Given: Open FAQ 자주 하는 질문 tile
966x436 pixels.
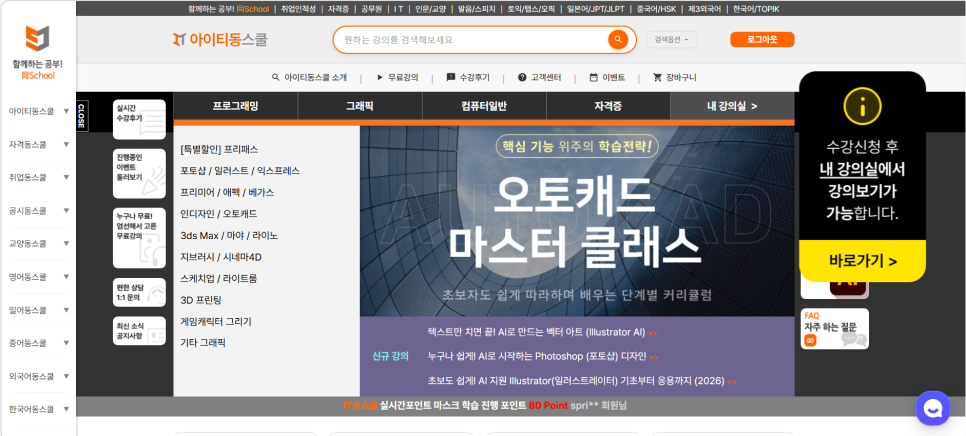Looking at the screenshot, I should coord(835,329).
